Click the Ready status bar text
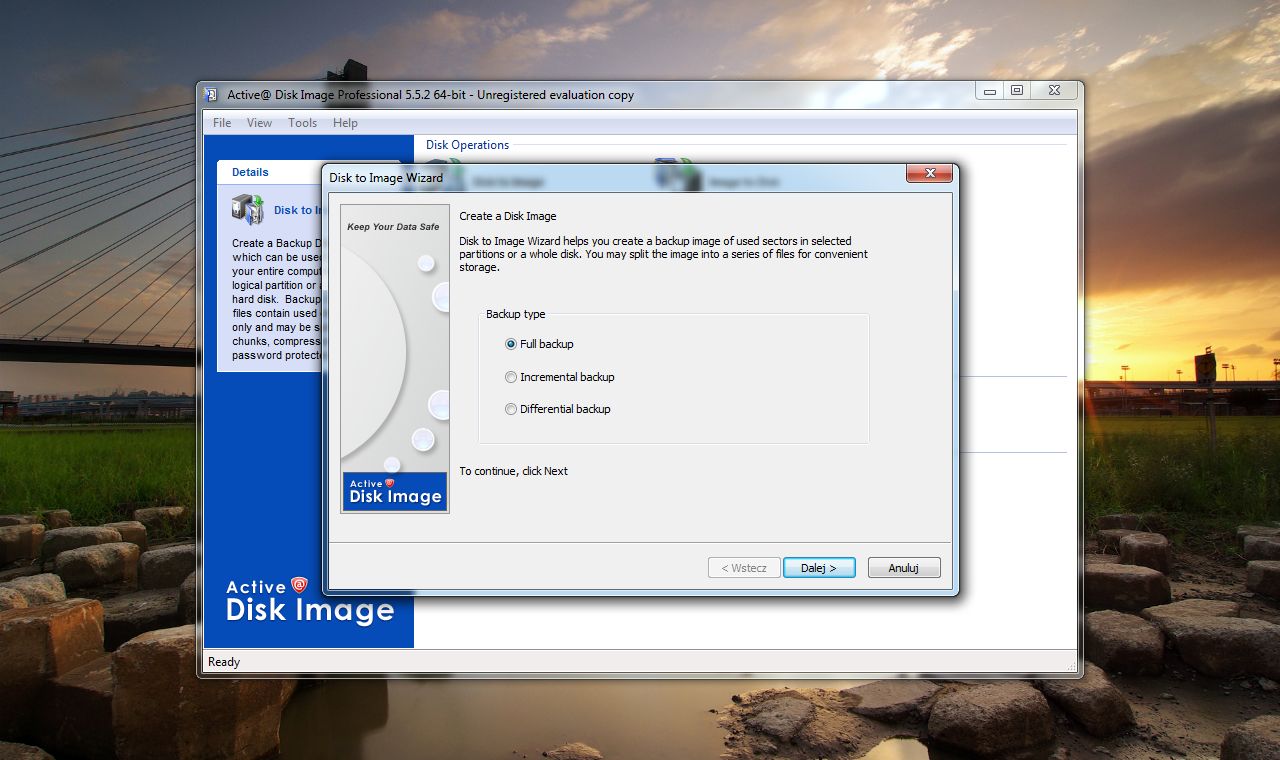Screen dimensions: 1280x760 point(224,662)
